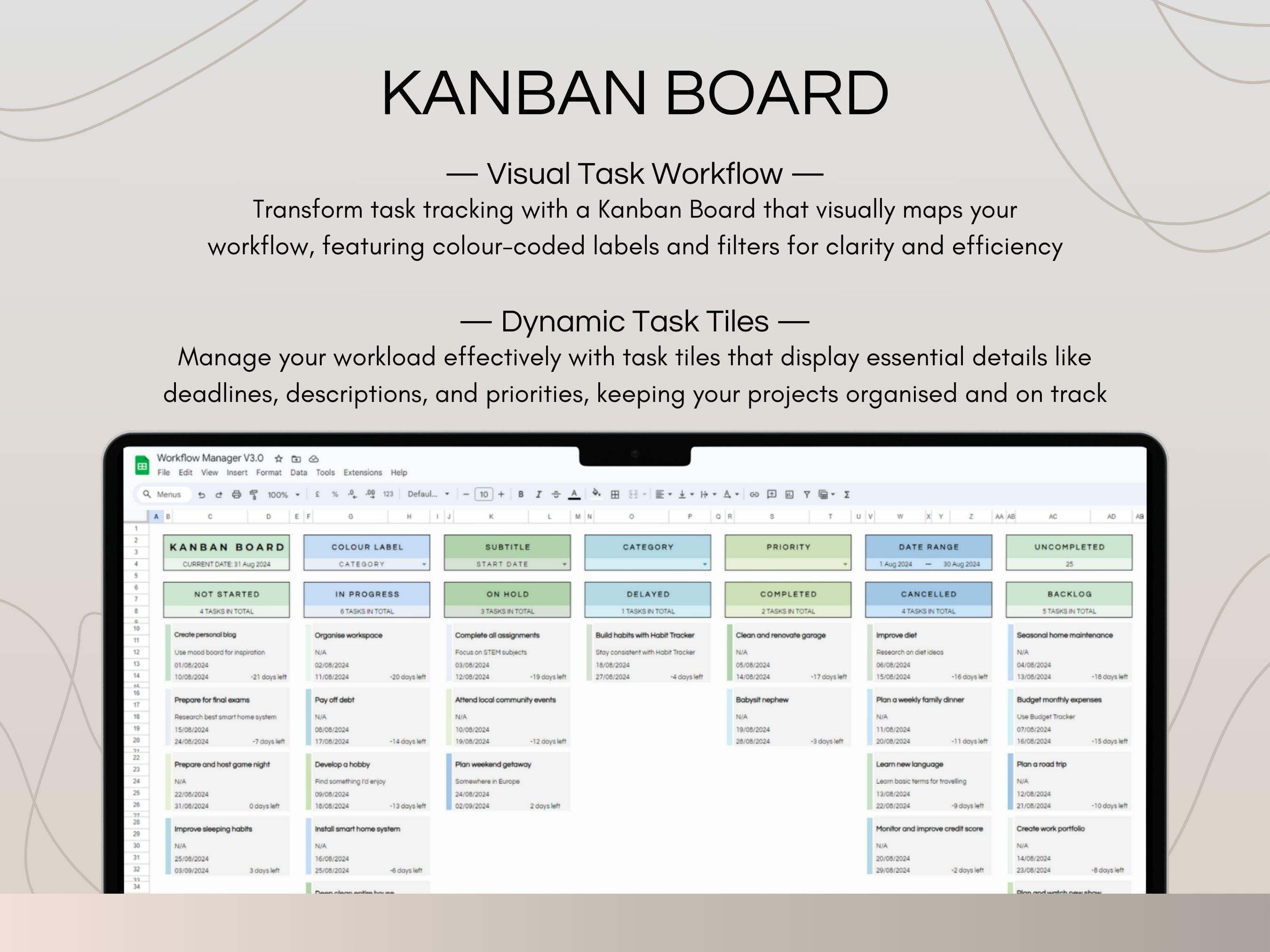The image size is (1270, 952).
Task: Click the Insert comment icon
Action: 772,494
